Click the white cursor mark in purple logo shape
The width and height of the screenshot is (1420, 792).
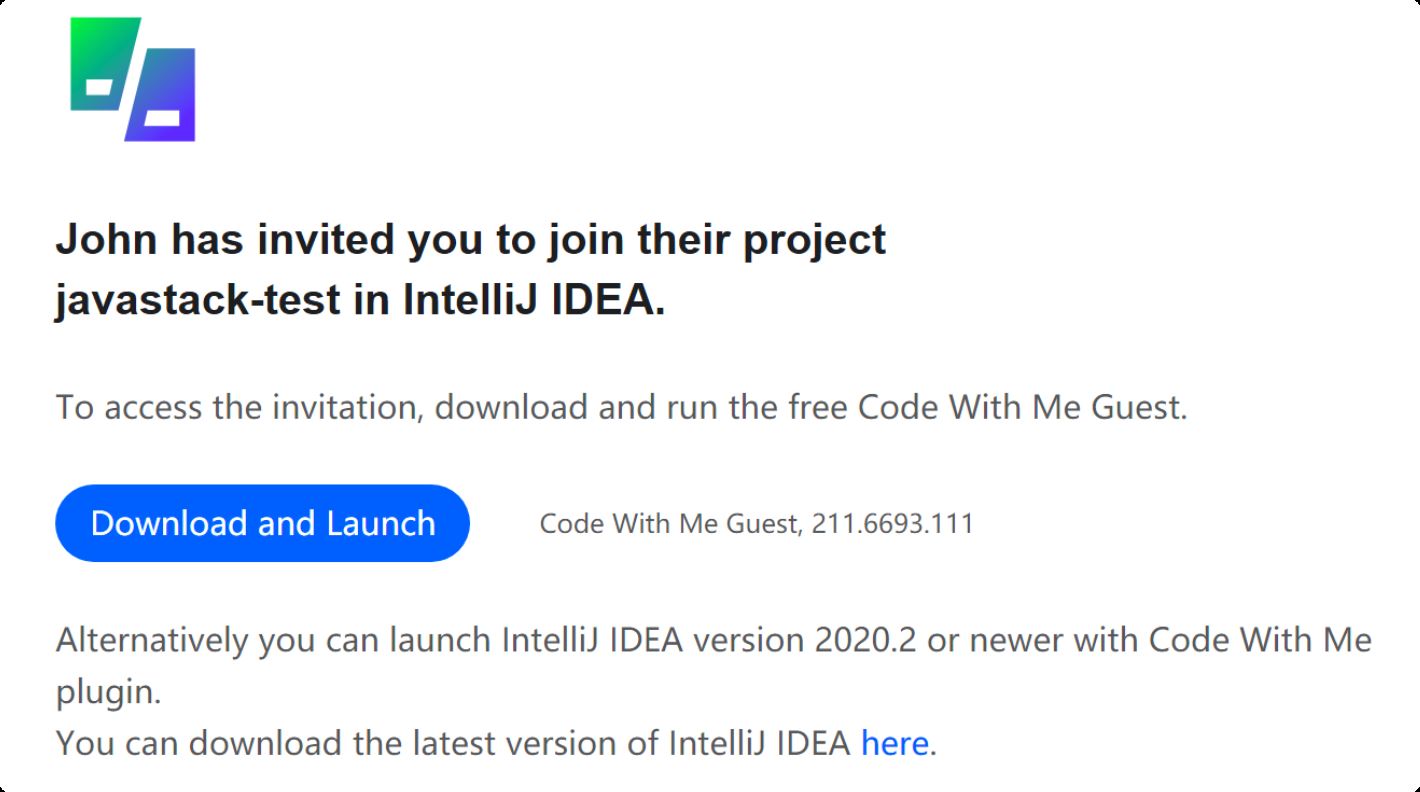162,118
